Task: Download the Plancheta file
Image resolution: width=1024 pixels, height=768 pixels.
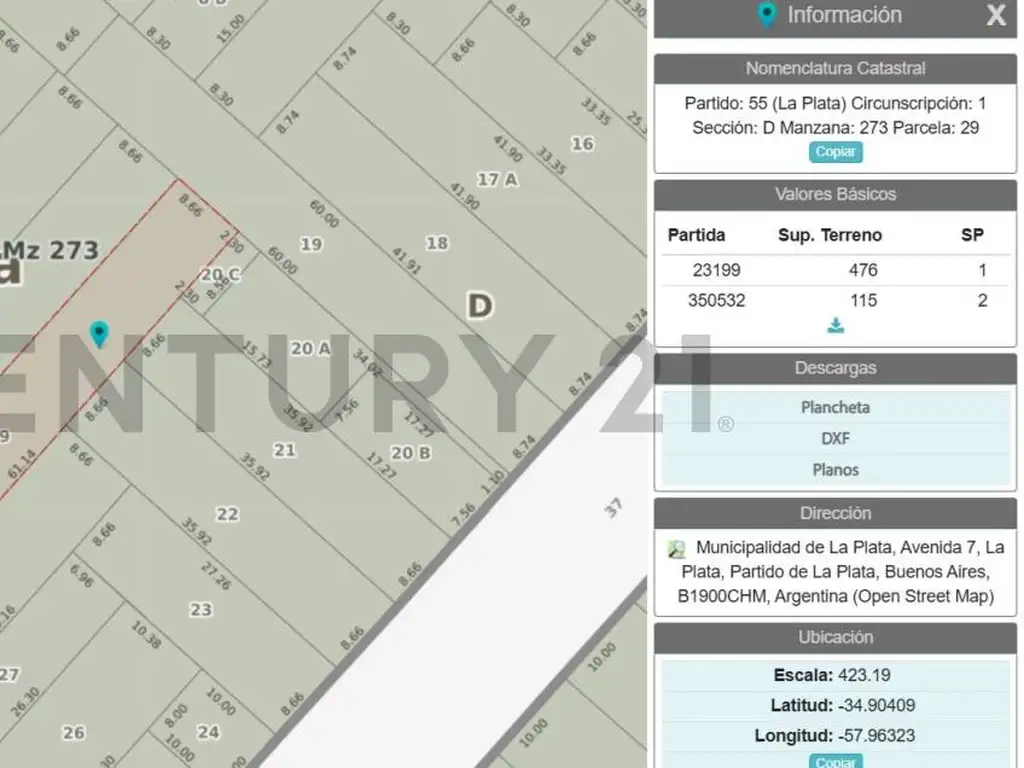Action: (x=835, y=407)
